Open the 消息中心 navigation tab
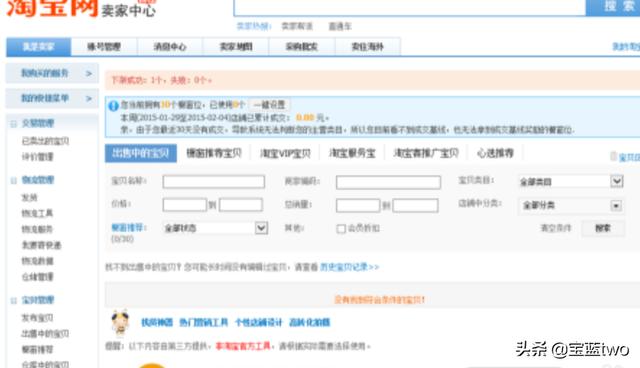This screenshot has height=368, width=640. (170, 47)
